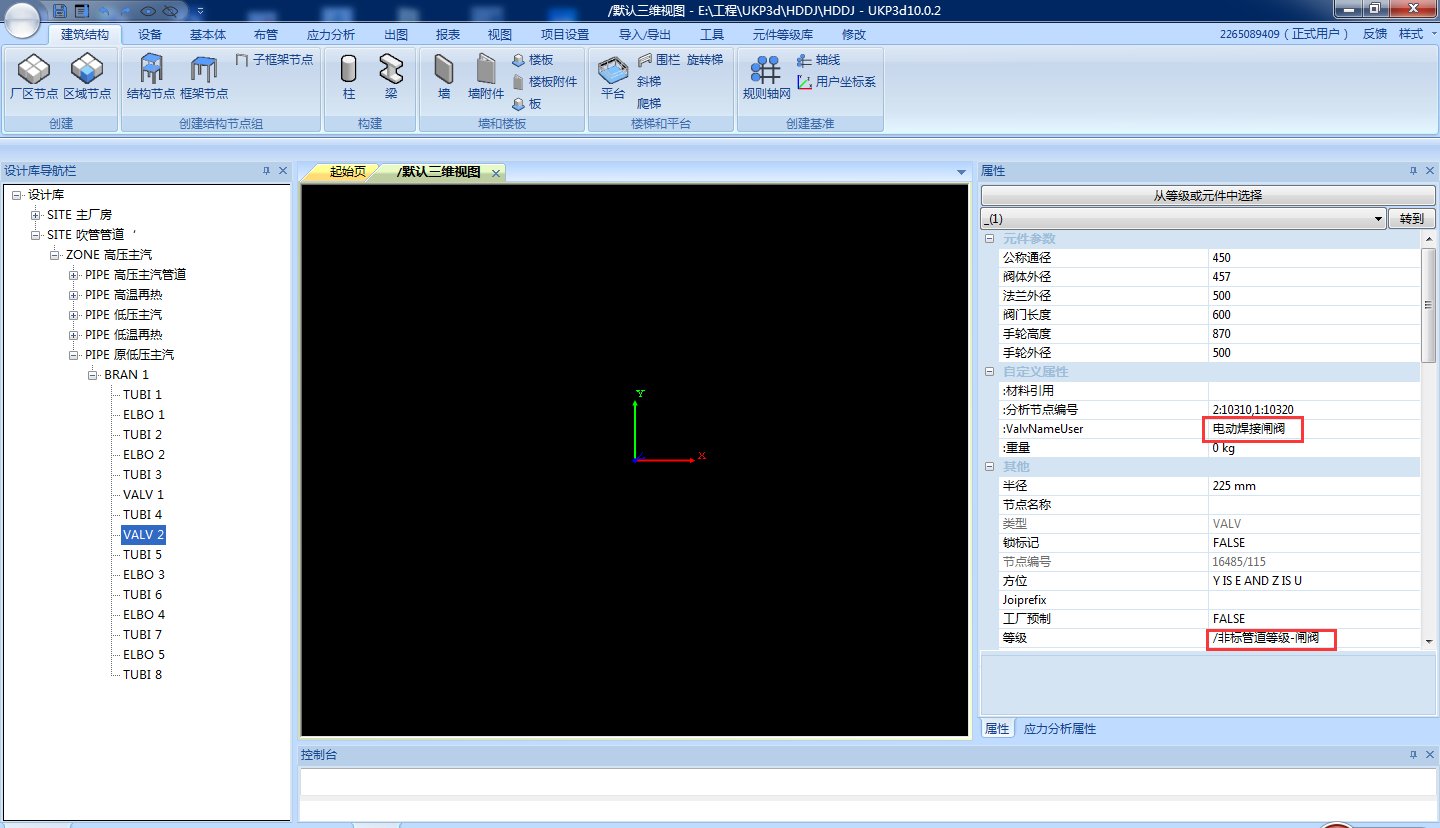Toggle the pin on 设计库导航栏 panel

(x=266, y=171)
